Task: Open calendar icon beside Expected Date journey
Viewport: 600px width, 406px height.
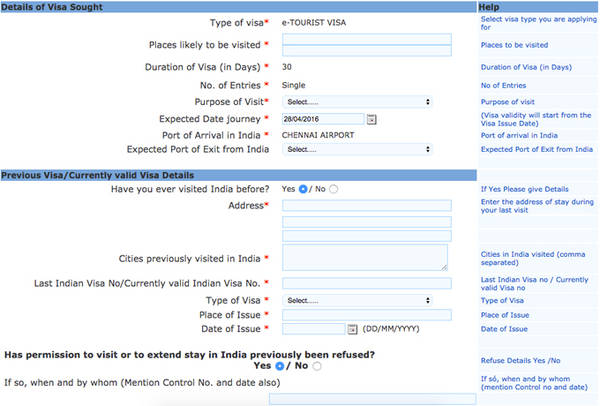Action: click(x=372, y=119)
